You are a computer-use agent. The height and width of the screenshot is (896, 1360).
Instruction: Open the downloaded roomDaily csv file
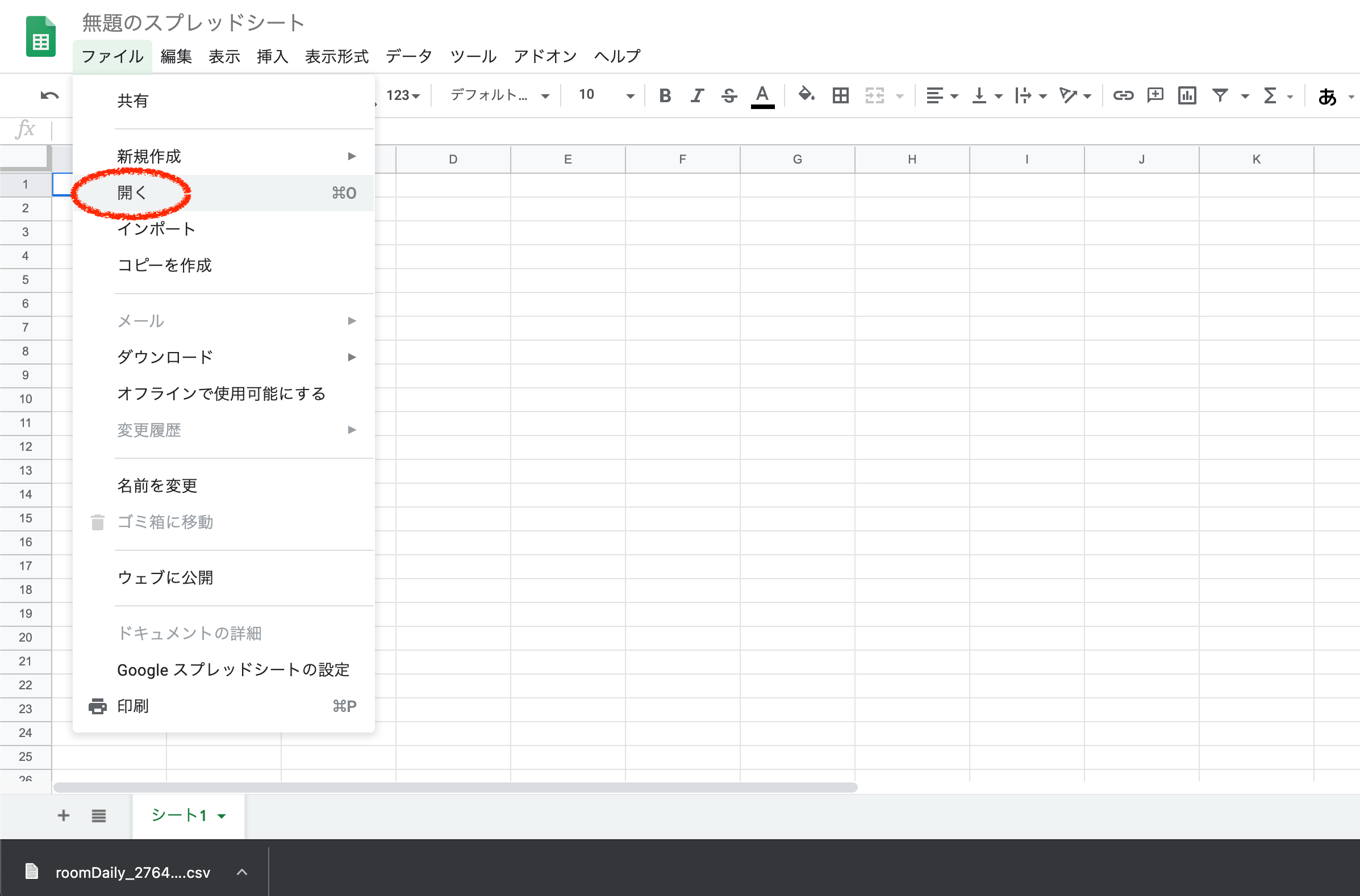click(x=132, y=873)
